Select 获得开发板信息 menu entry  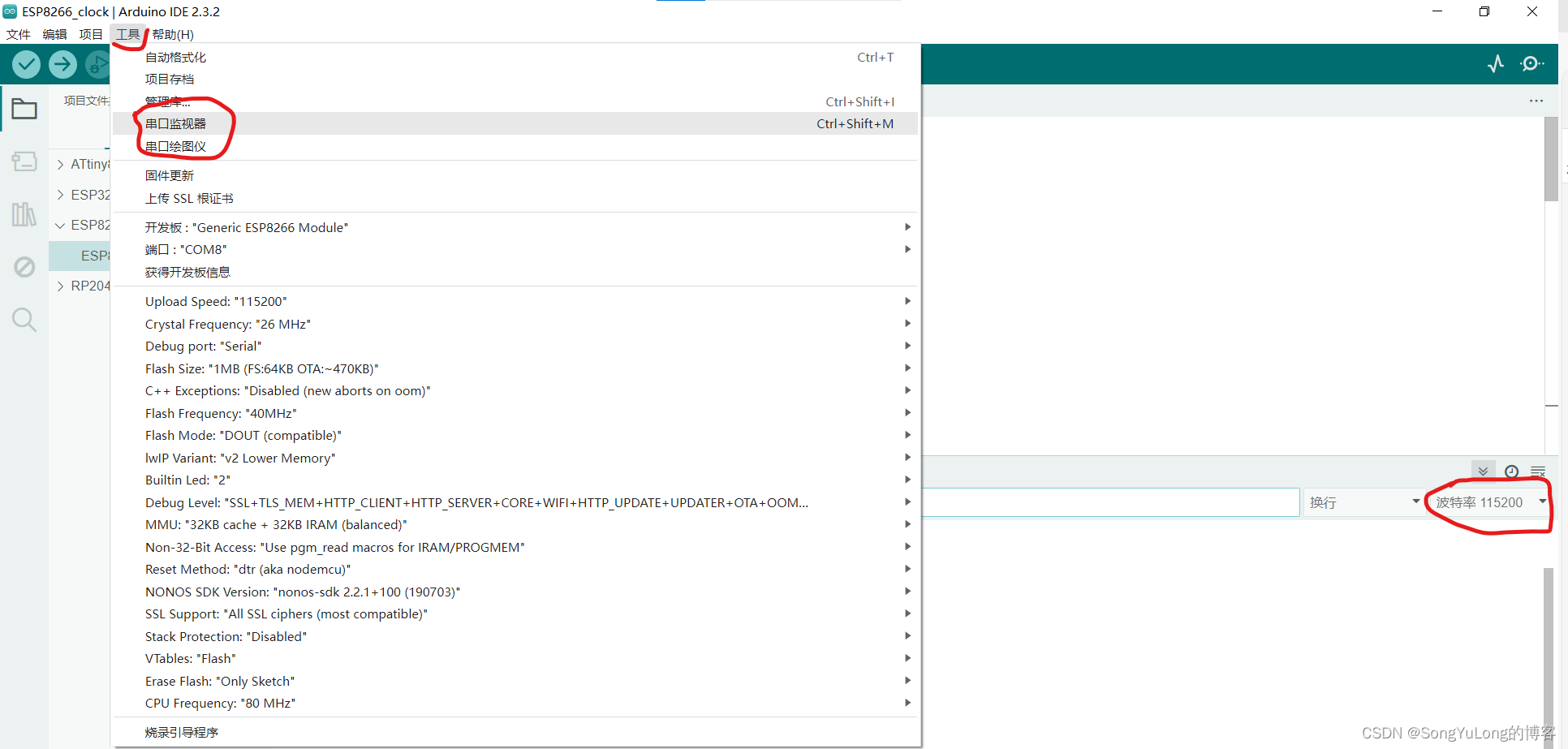pos(515,272)
